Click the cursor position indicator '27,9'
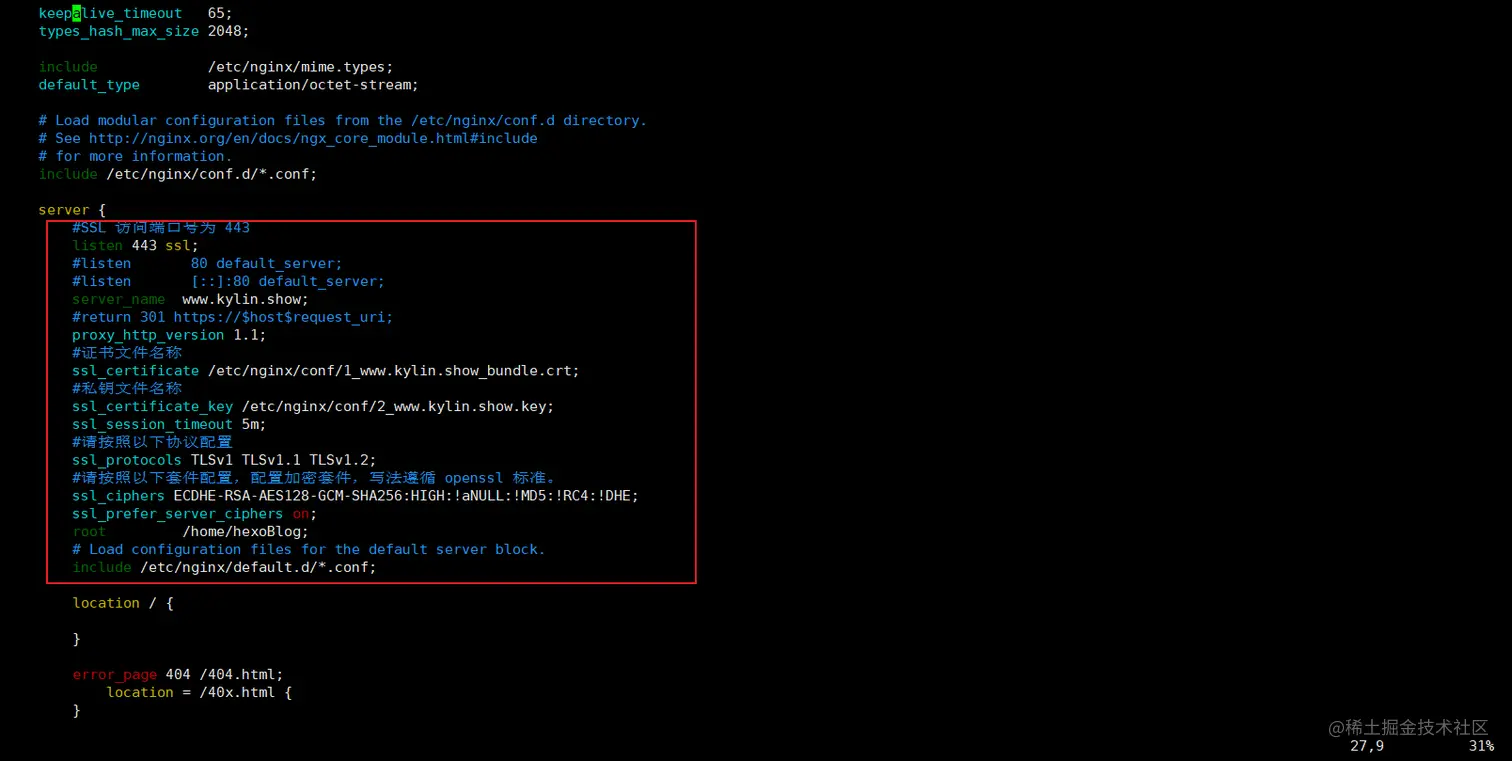The height and width of the screenshot is (761, 1512). pos(1367,746)
